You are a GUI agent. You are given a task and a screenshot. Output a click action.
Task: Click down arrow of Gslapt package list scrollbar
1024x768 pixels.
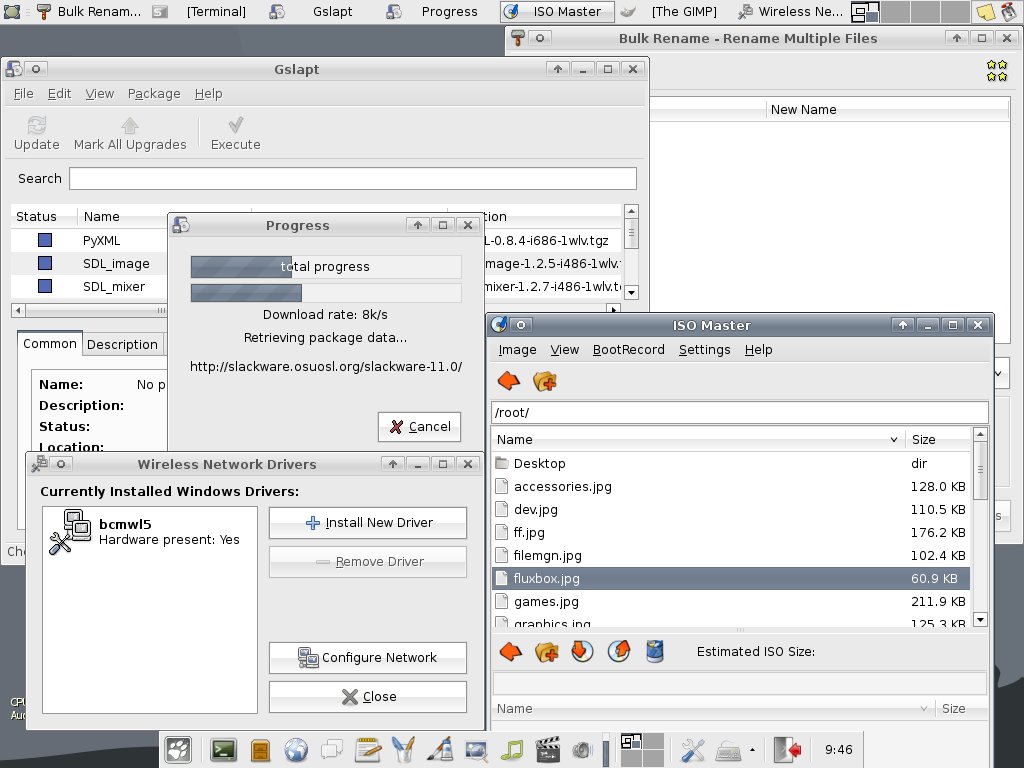tap(631, 292)
